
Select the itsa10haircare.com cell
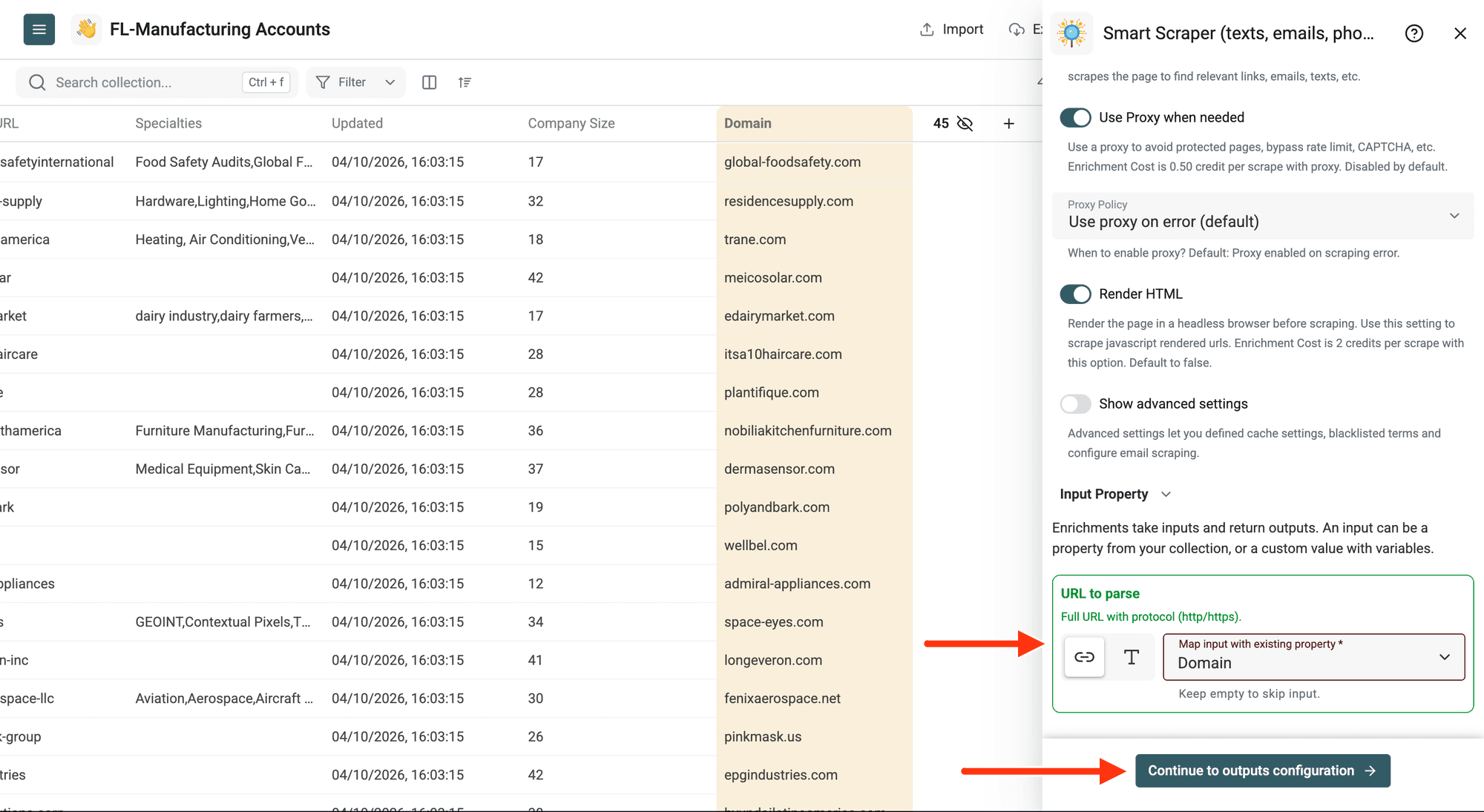pos(814,354)
